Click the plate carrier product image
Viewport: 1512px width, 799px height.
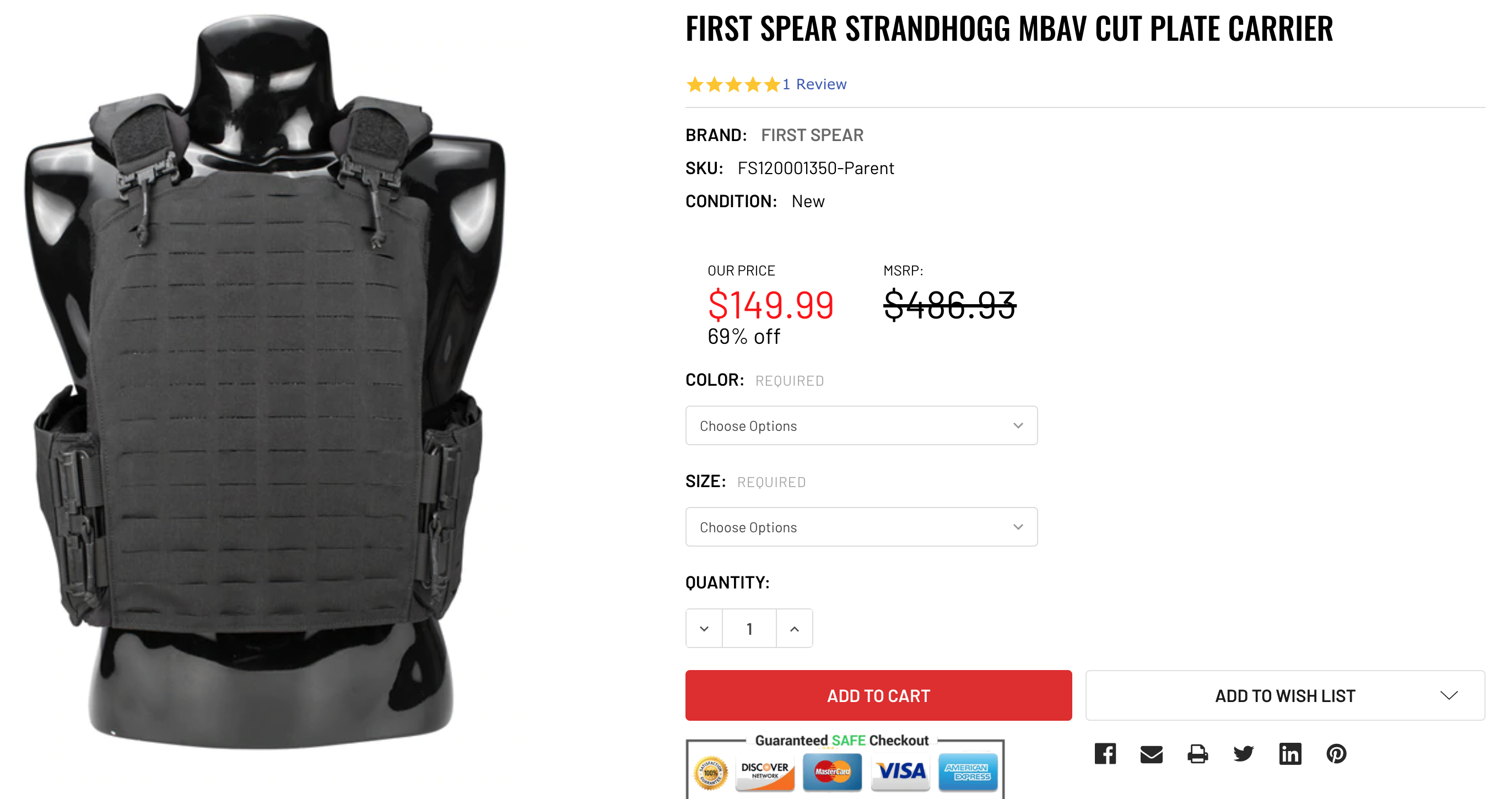(x=264, y=382)
